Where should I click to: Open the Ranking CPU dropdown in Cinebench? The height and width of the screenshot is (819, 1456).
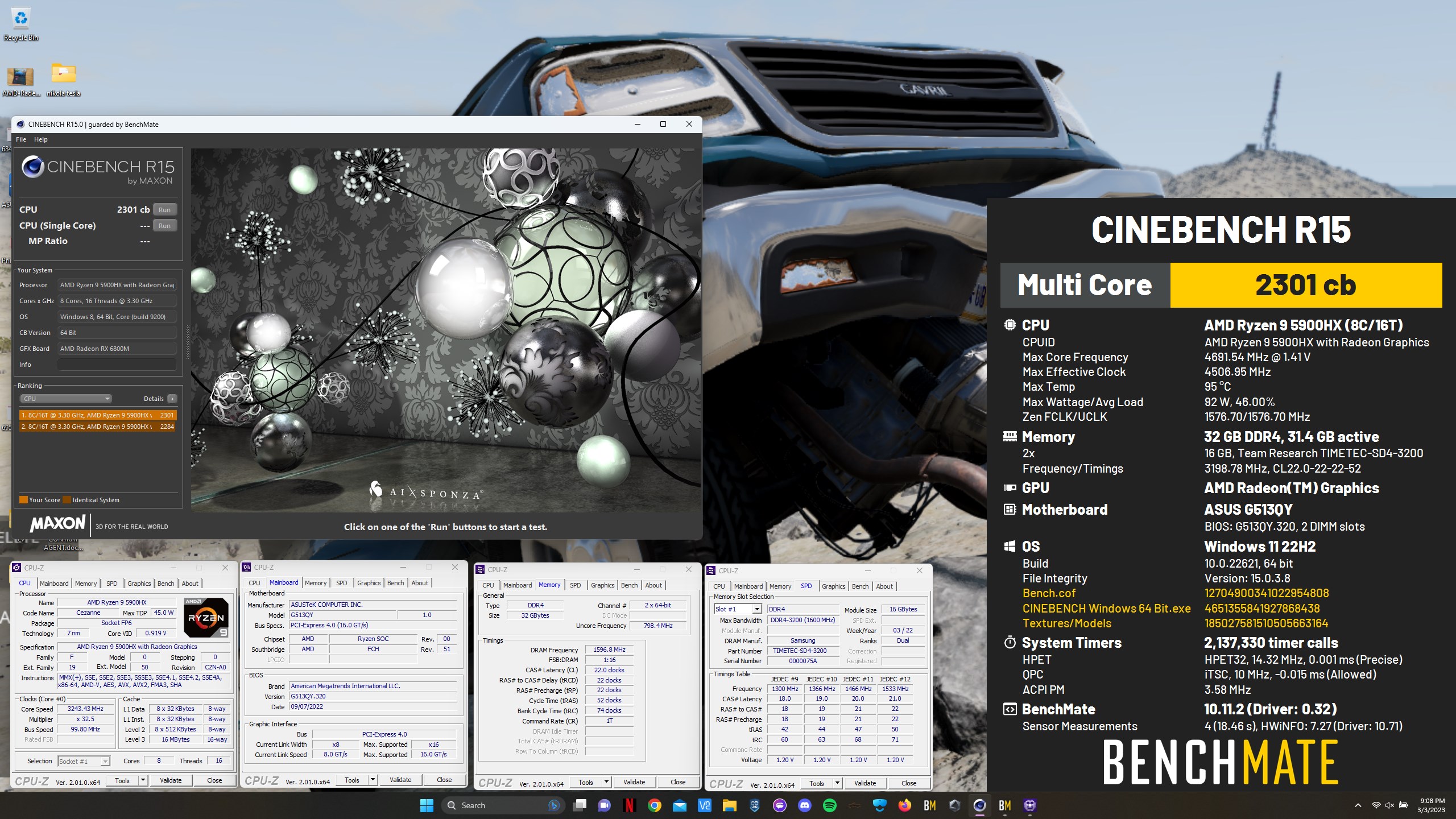point(65,399)
